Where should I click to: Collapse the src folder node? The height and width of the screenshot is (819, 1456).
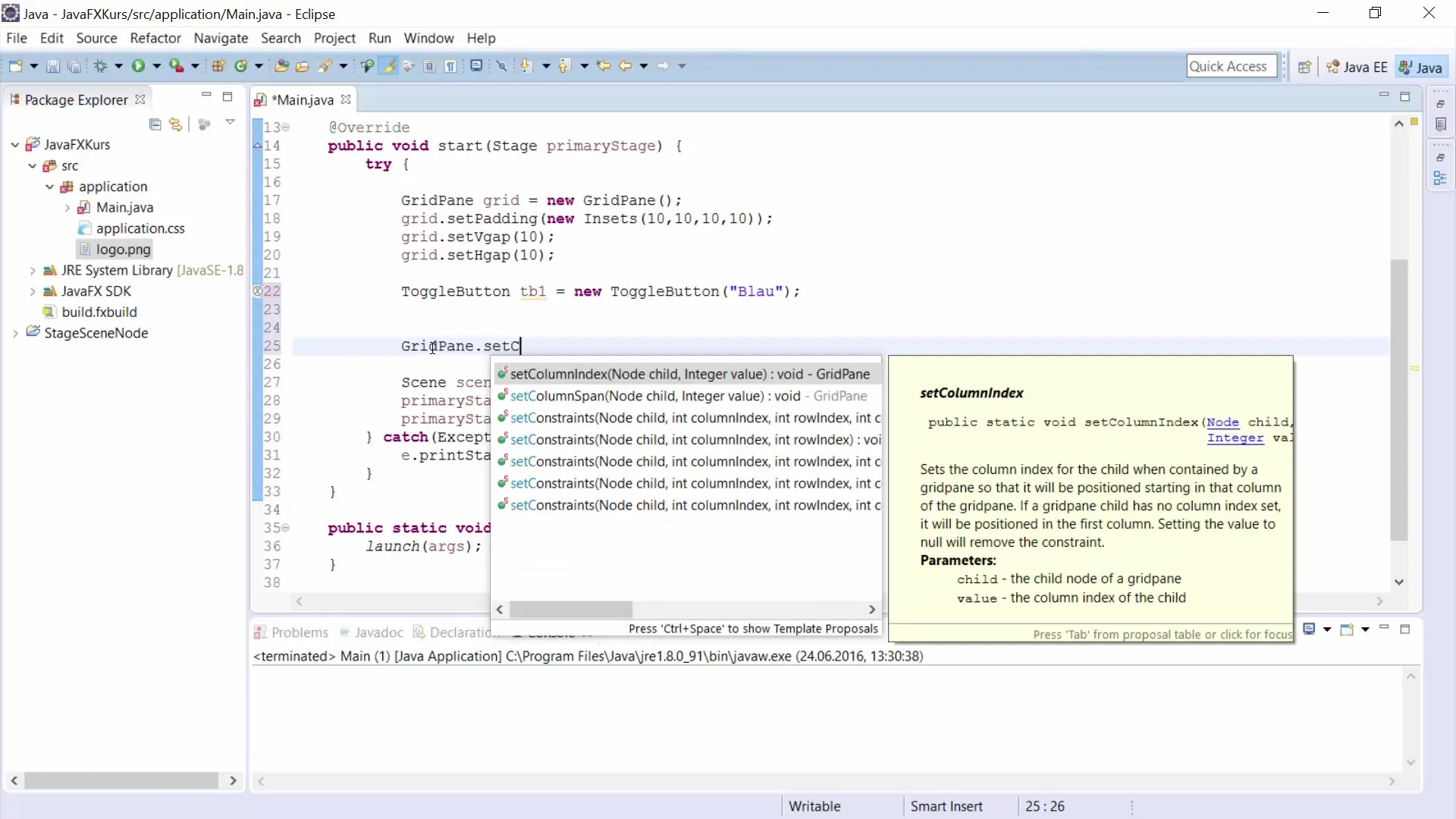pos(32,165)
